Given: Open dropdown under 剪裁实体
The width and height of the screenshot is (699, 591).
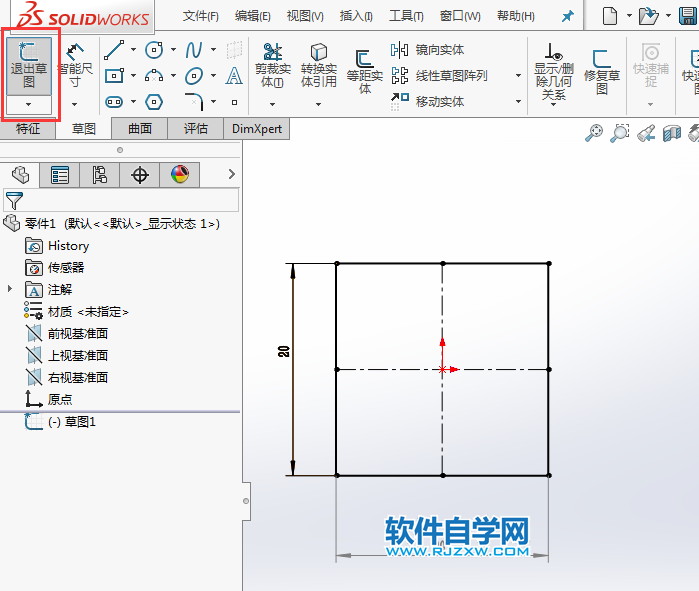Looking at the screenshot, I should [x=272, y=104].
